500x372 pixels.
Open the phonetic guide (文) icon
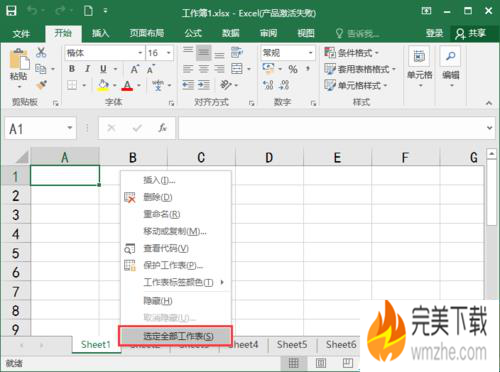(x=158, y=86)
